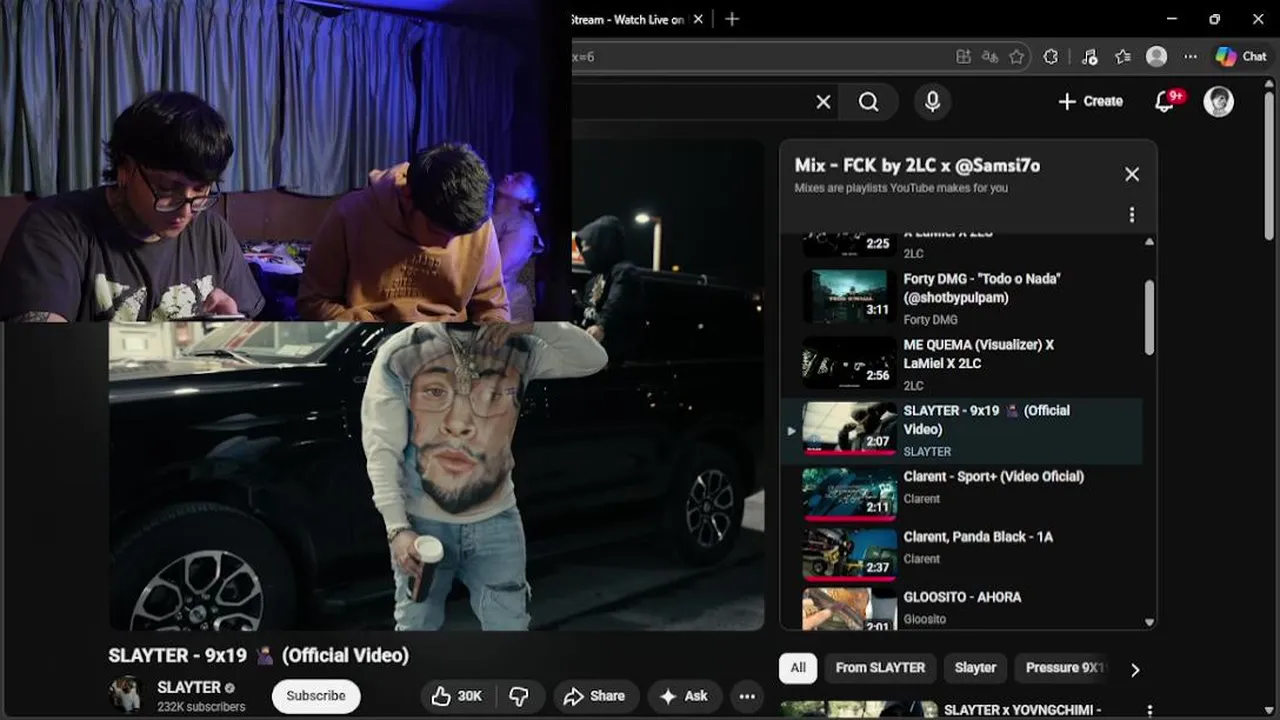Open the favorites list icon
Image resolution: width=1280 pixels, height=720 pixels.
[x=1123, y=57]
